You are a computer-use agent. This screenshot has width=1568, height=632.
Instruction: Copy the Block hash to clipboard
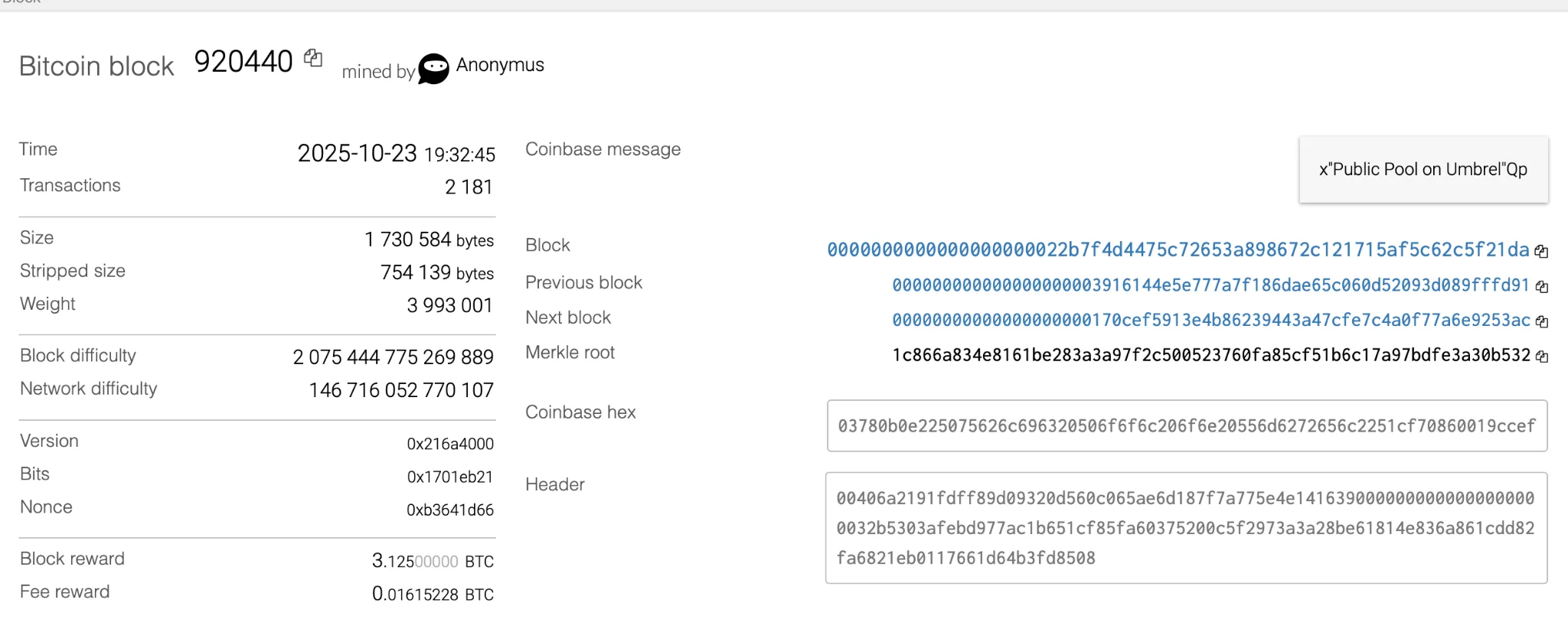point(1541,251)
